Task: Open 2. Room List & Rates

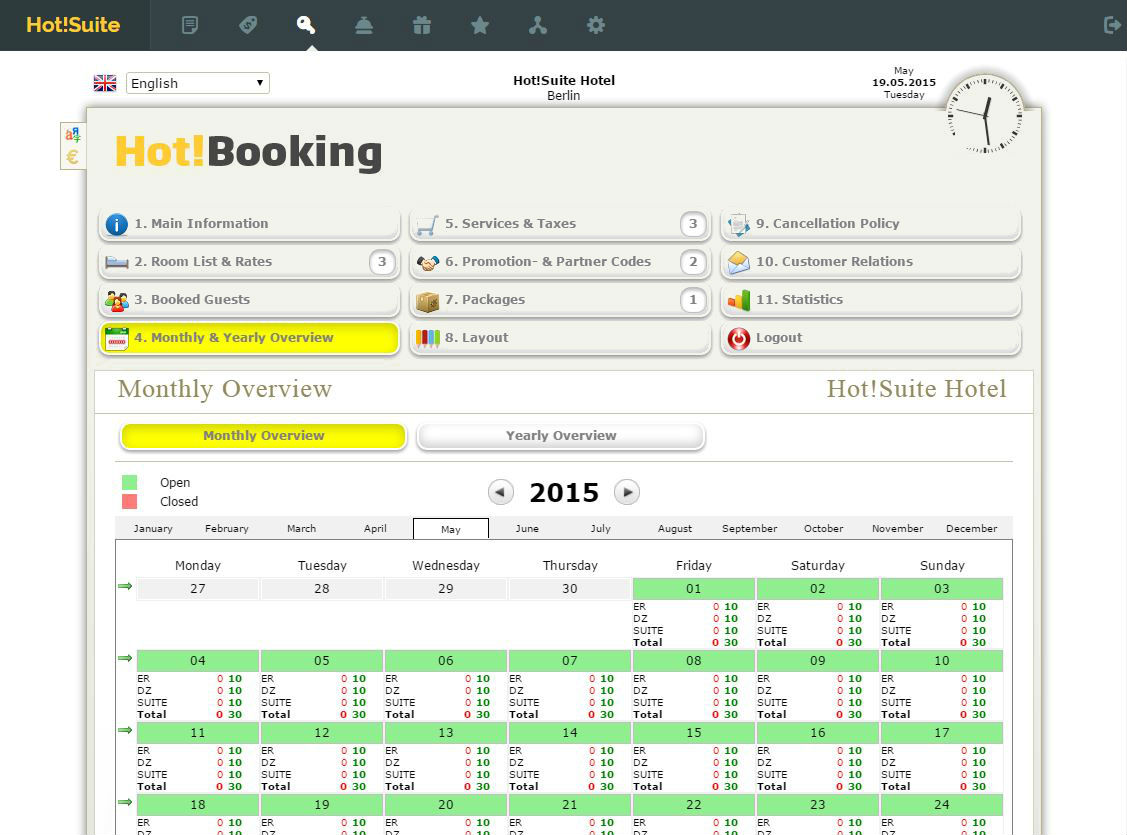Action: click(x=249, y=262)
